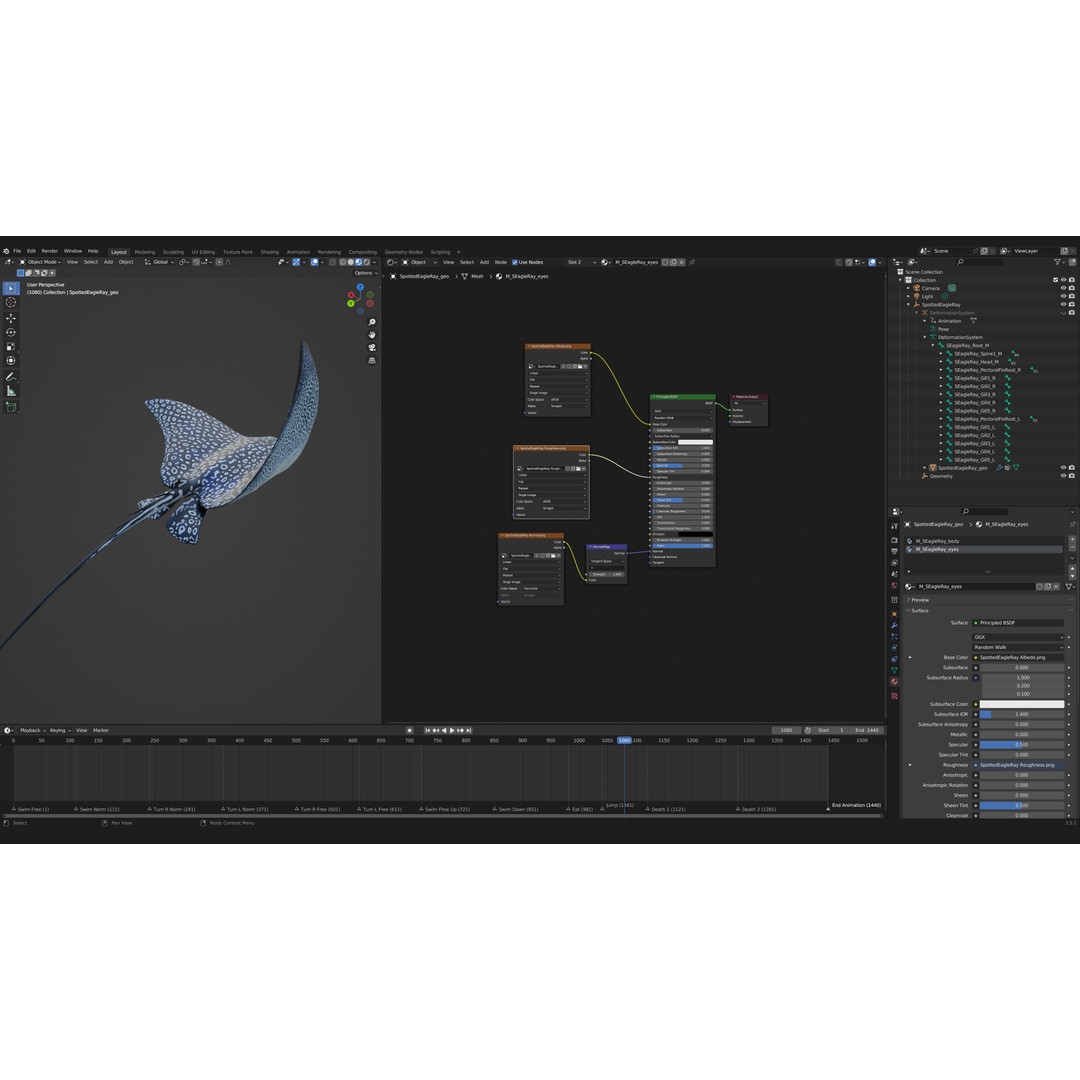The image size is (1080, 1080).
Task: Activate the Transform tool in viewport toolbar
Action: coord(11,360)
